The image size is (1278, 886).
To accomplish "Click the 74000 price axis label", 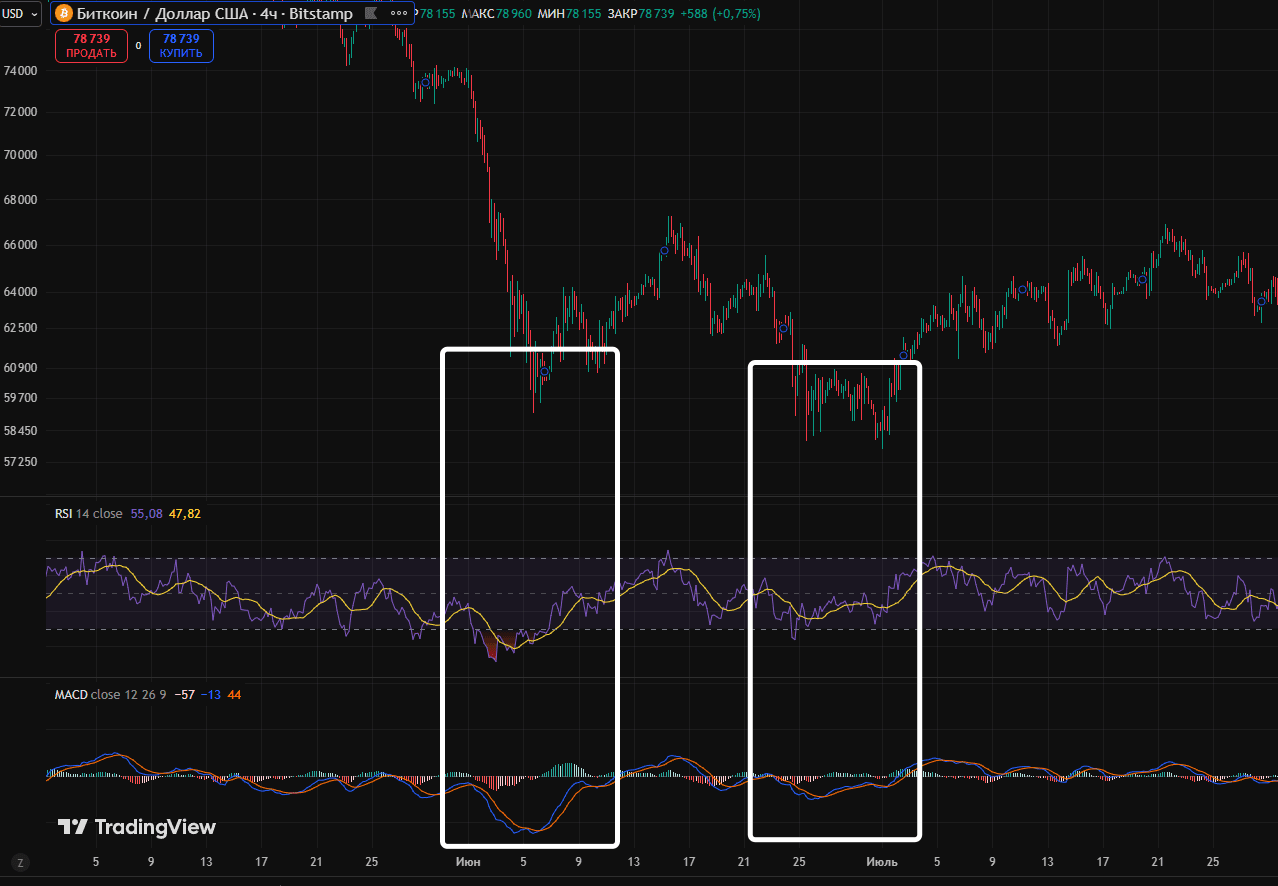I will point(21,71).
